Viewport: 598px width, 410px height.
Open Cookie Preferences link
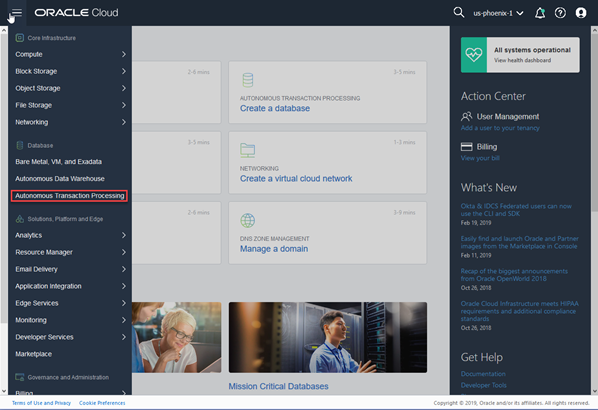click(x=102, y=403)
